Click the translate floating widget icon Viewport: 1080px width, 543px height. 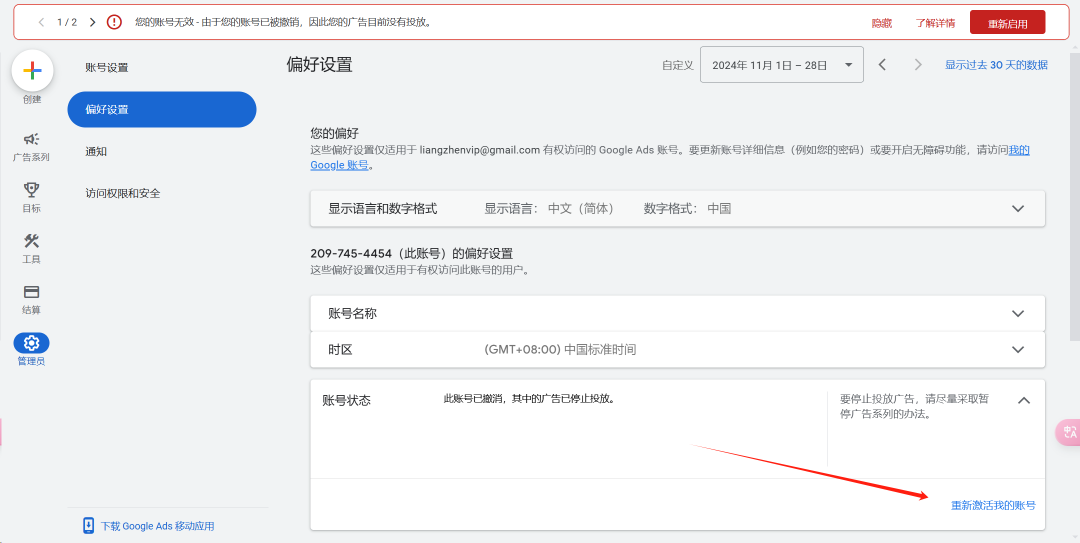click(1069, 432)
